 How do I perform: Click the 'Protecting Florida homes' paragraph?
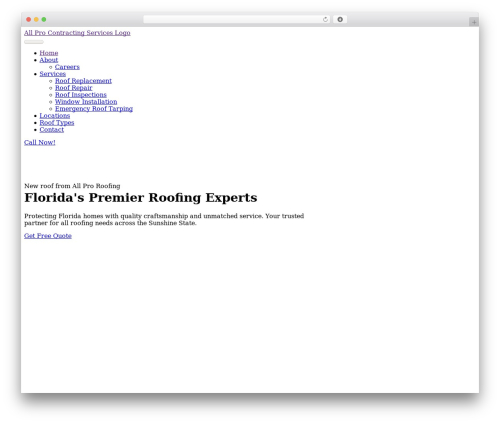coord(164,220)
